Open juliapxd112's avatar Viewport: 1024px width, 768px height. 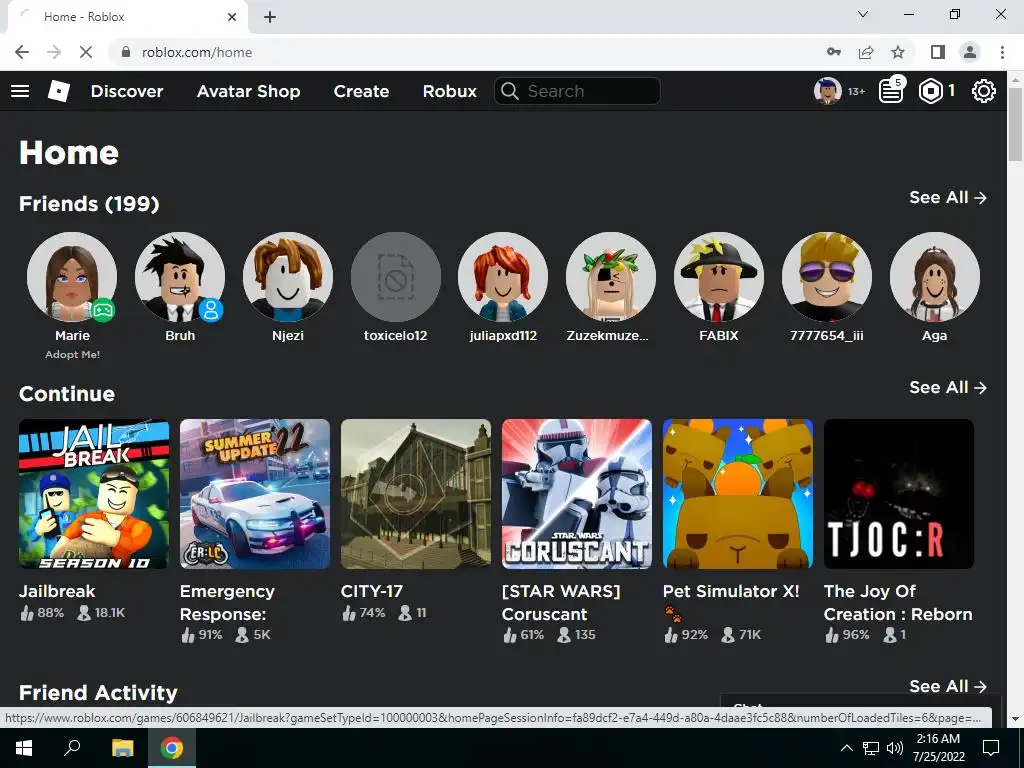[503, 277]
